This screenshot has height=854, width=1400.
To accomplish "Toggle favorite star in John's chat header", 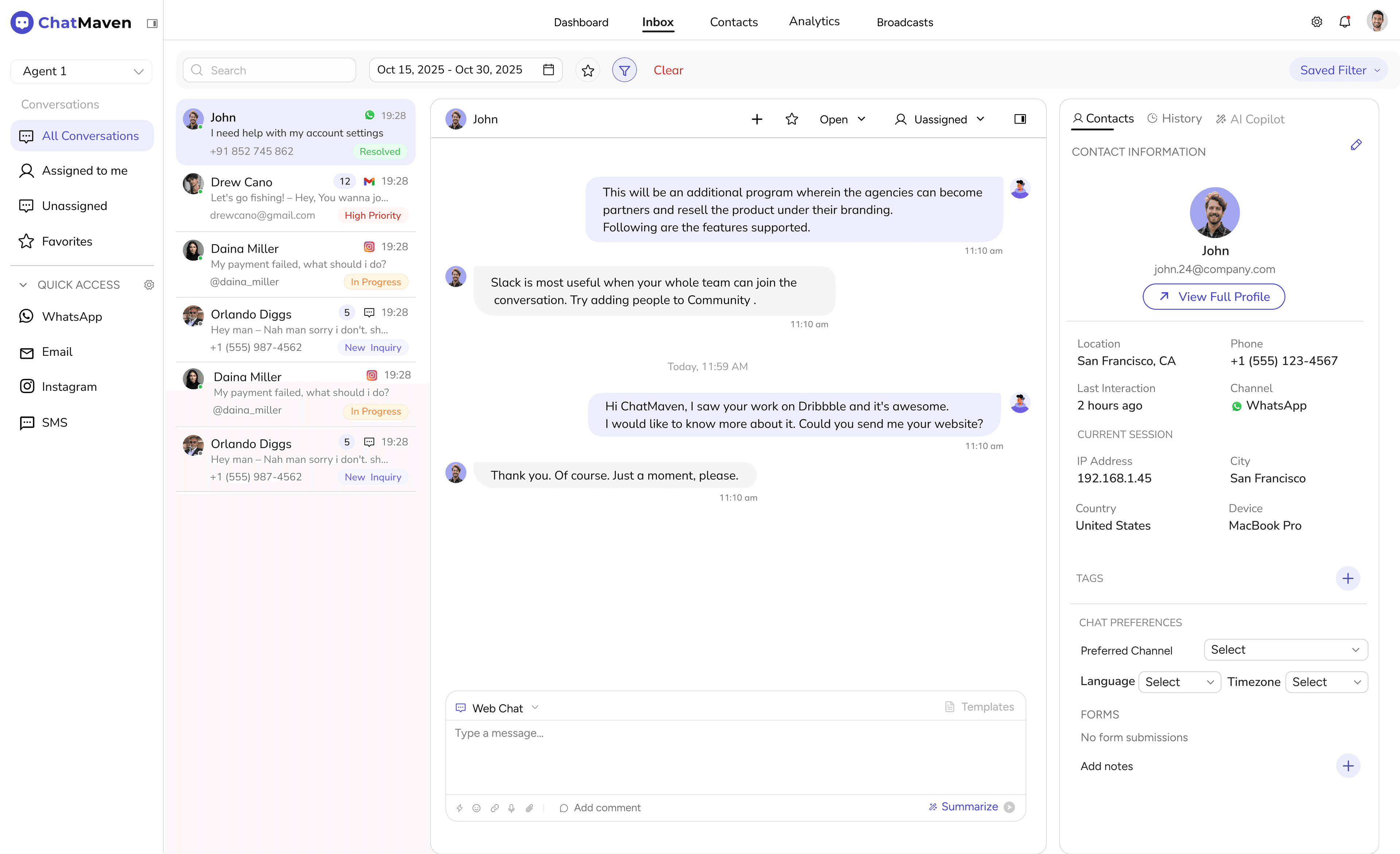I will click(x=792, y=119).
